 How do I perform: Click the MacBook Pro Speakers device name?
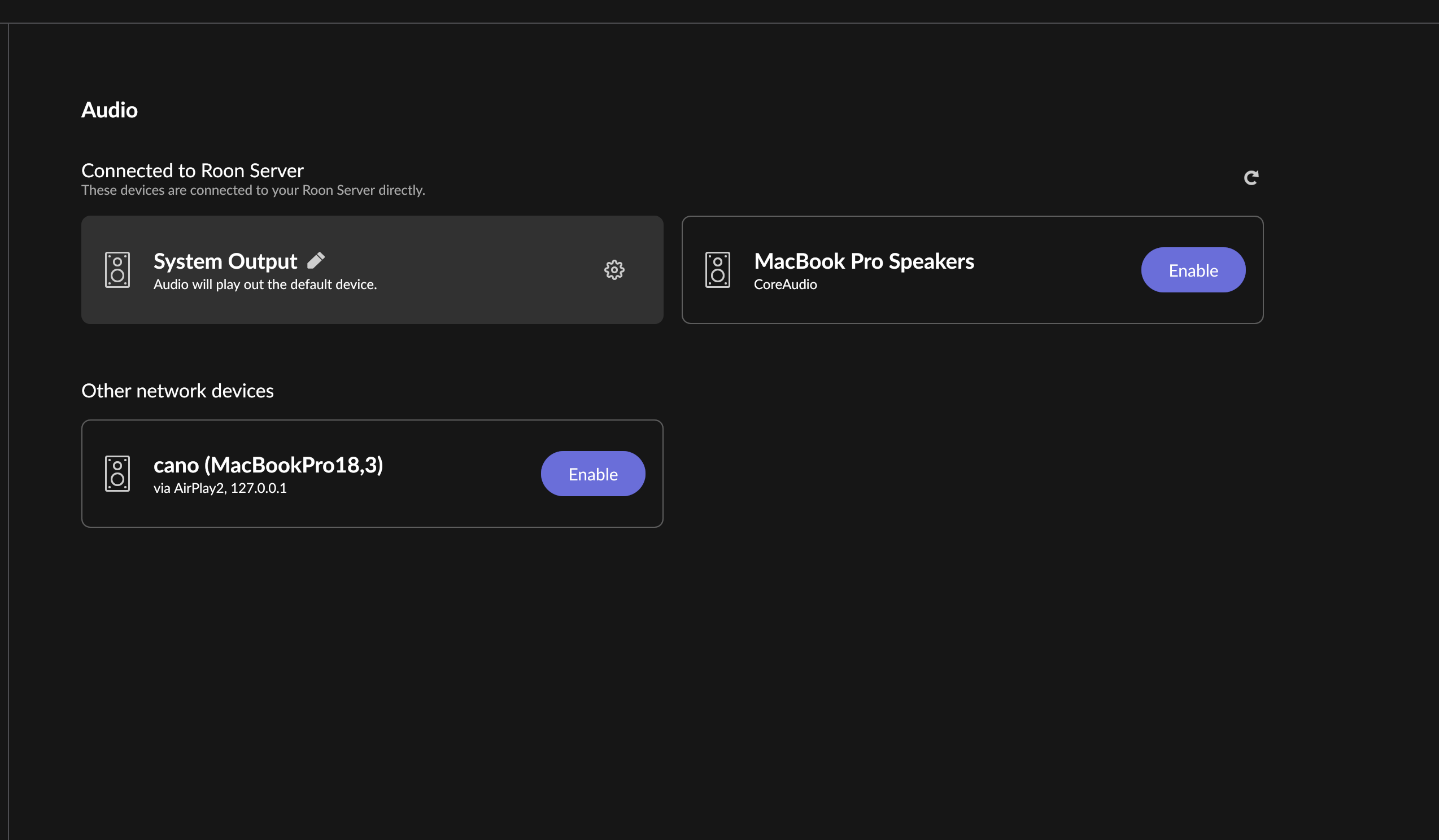click(864, 261)
